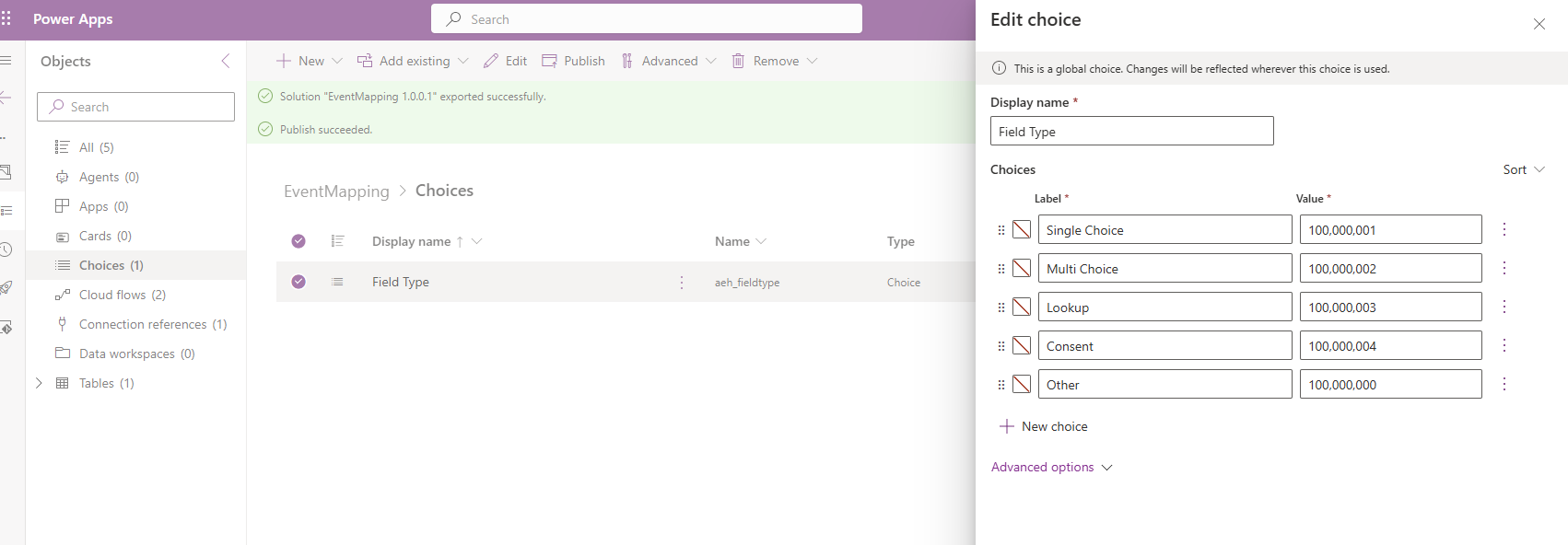Click the Edit button in the toolbar
Screen dimensions: 1568x545
tap(506, 61)
